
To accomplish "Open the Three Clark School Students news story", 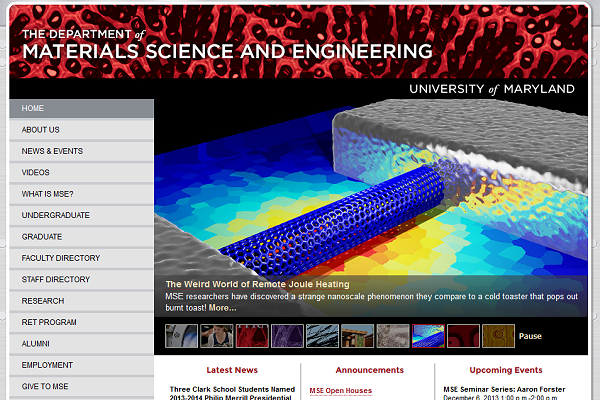I will coord(232,393).
